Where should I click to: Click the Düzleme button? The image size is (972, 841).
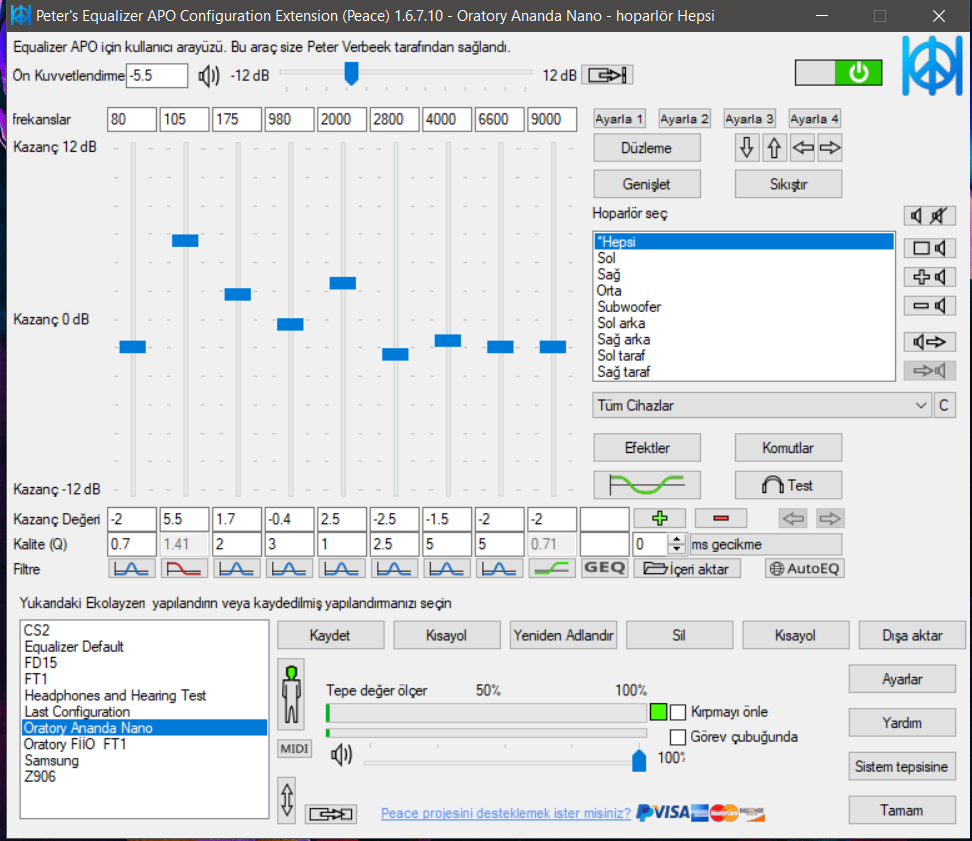click(x=647, y=148)
